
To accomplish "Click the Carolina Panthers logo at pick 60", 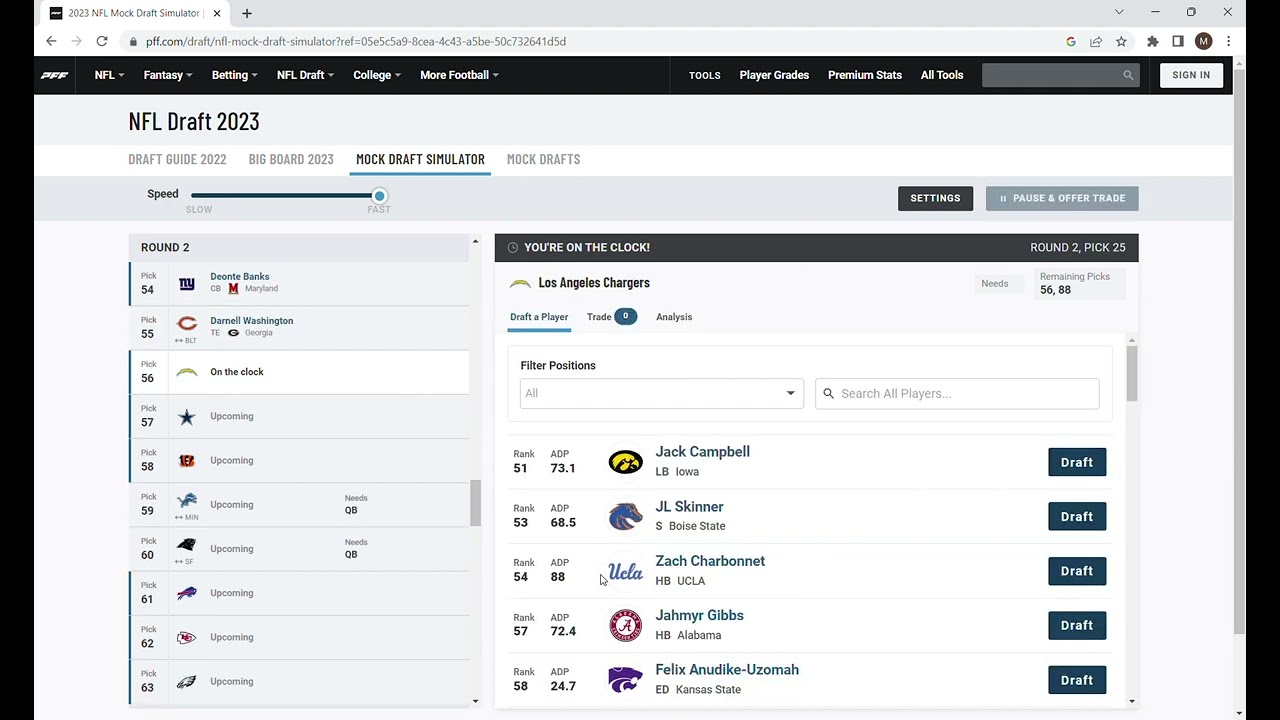I will [x=187, y=545].
